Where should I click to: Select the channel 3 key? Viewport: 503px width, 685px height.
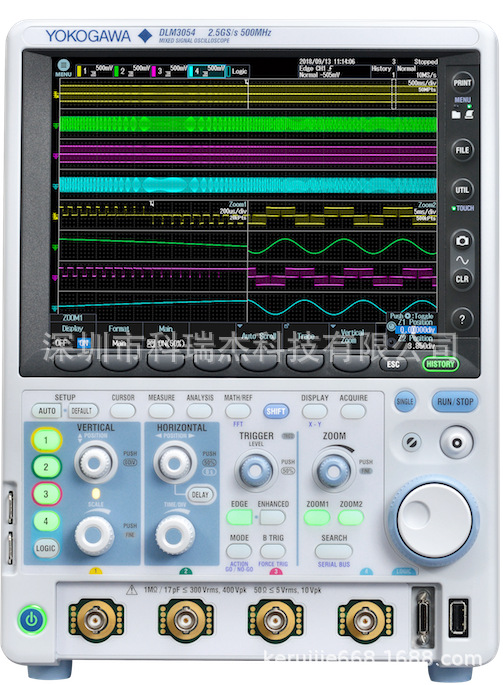[46, 494]
